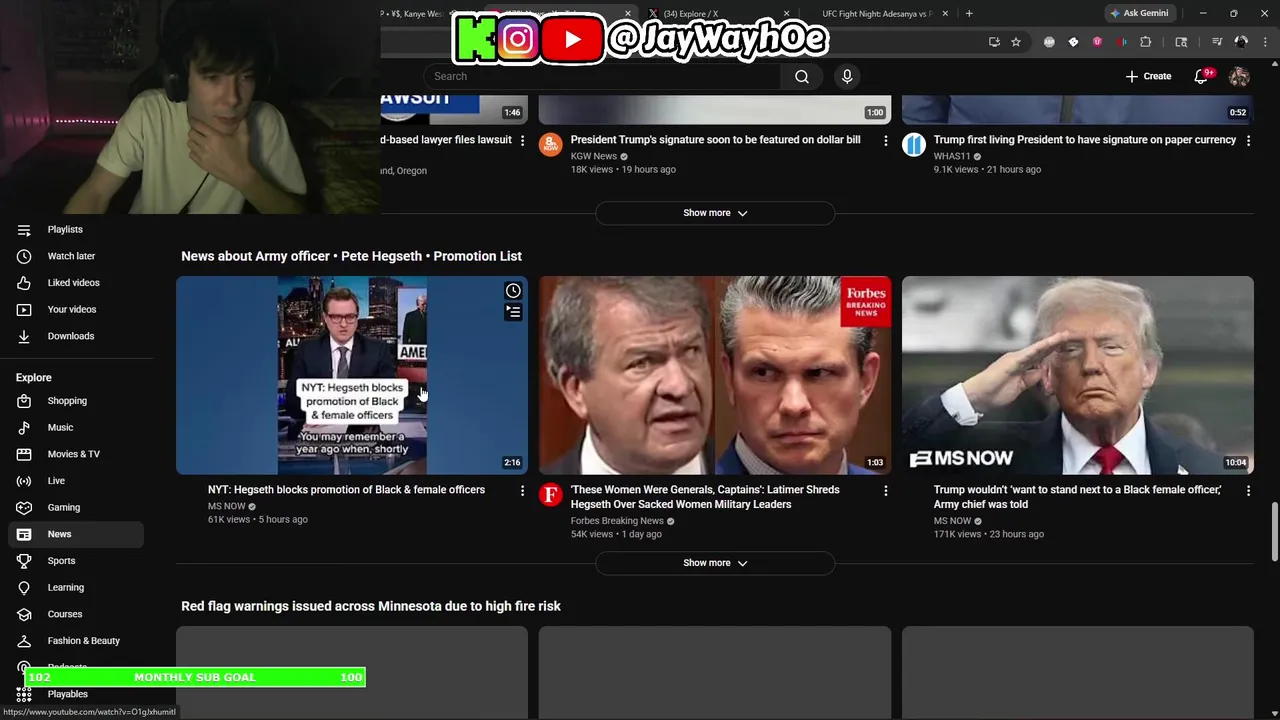Click News about Army officer heading
Screen dimensions: 1280x720
pyautogui.click(x=351, y=256)
